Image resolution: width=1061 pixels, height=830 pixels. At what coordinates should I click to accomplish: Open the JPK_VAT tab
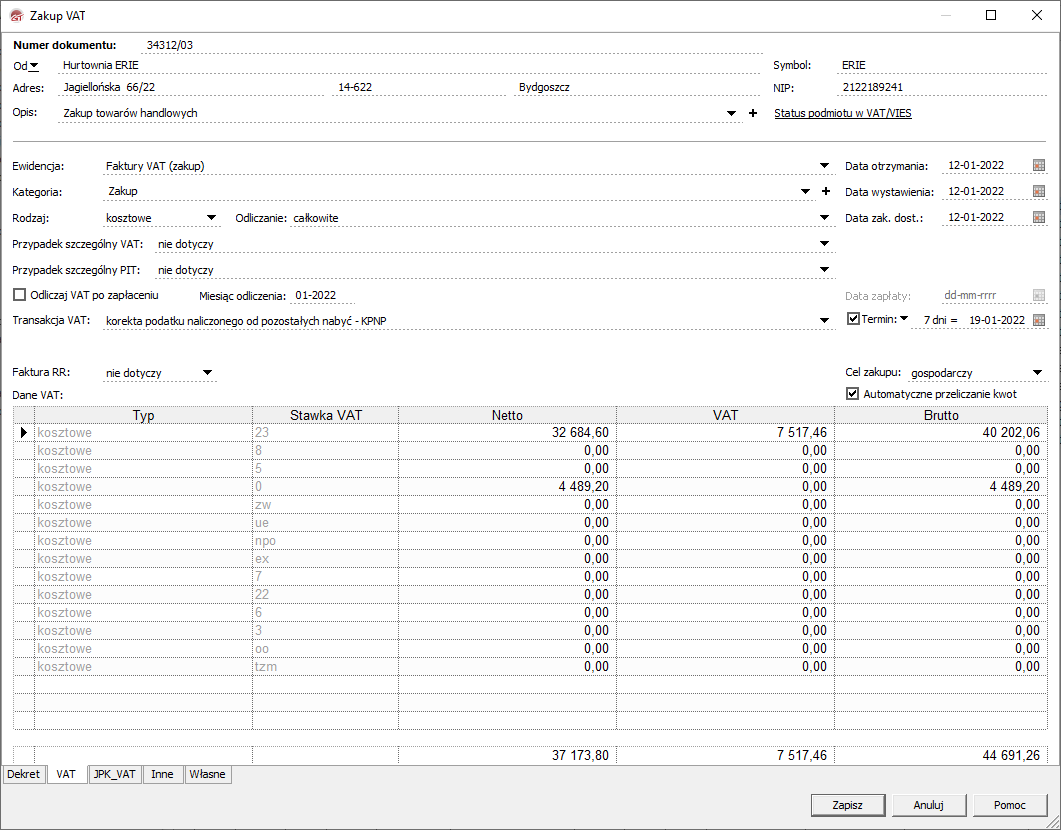(x=114, y=774)
